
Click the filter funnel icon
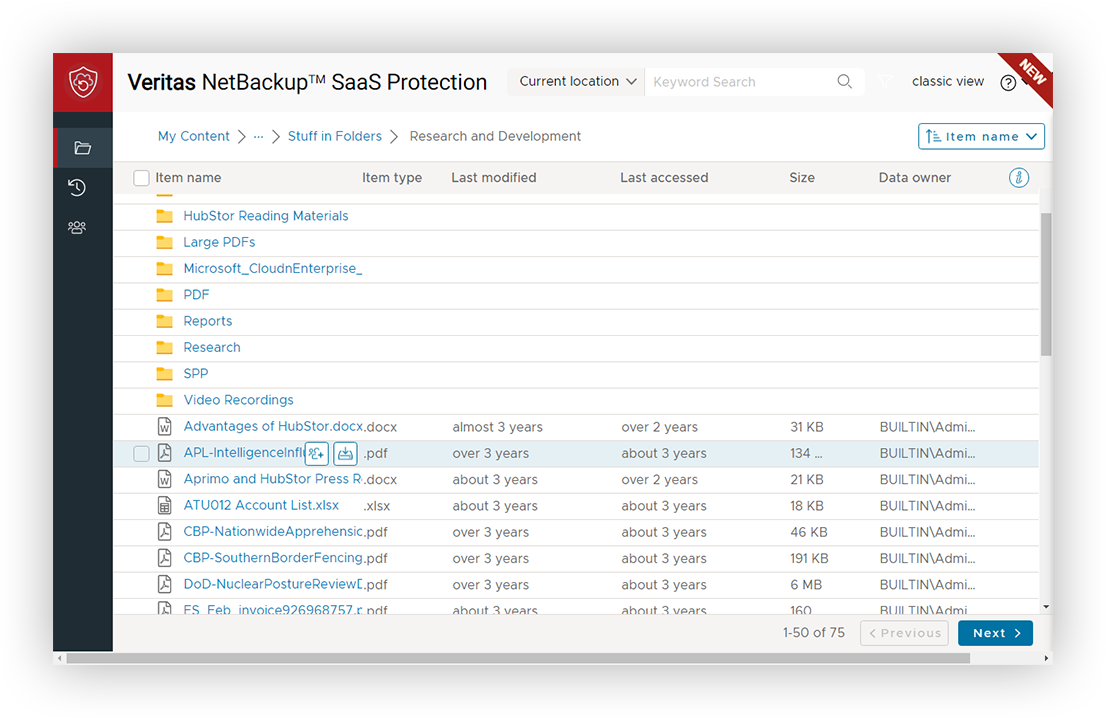(x=885, y=82)
